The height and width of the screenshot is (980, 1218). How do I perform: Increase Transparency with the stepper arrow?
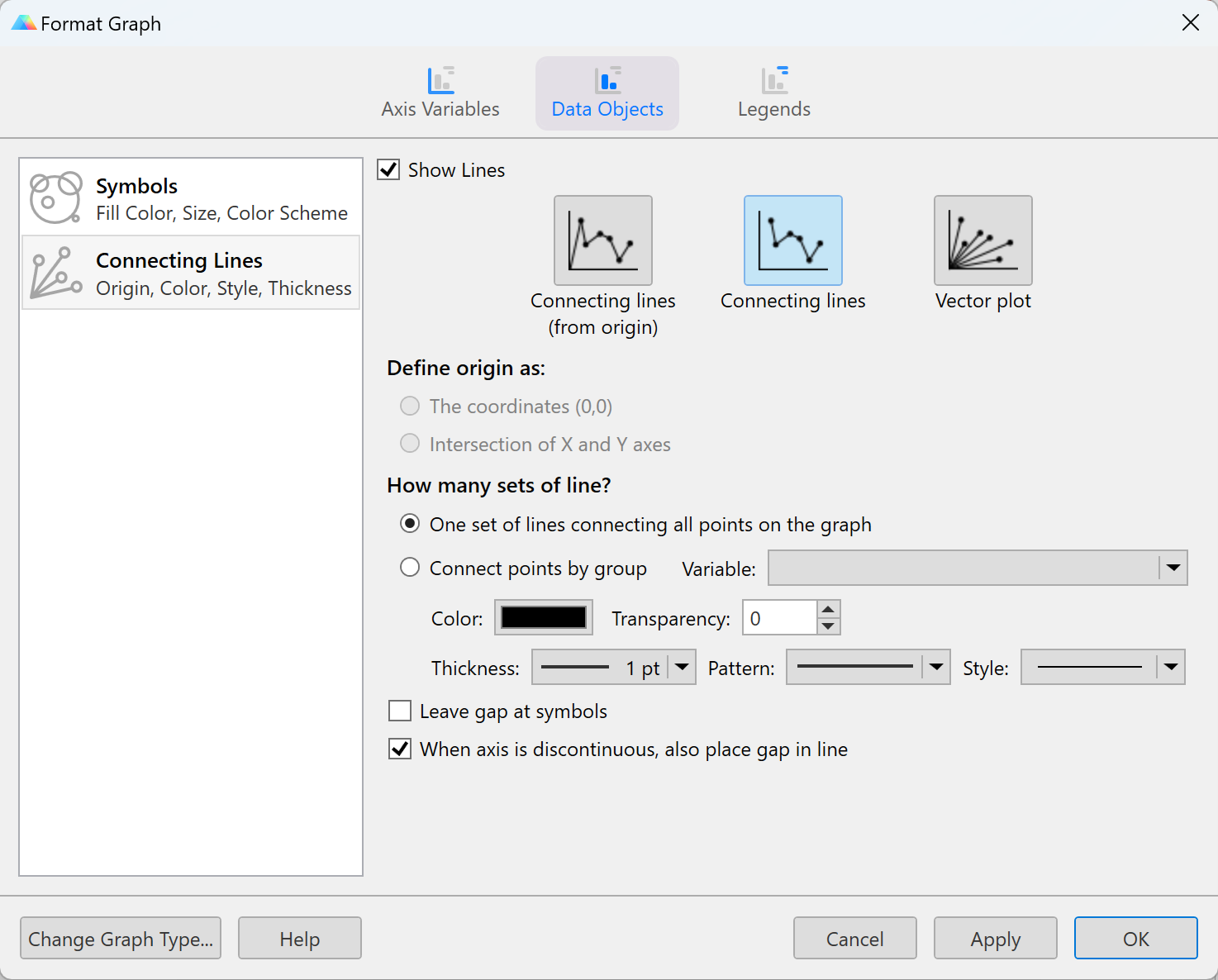pyautogui.click(x=828, y=610)
